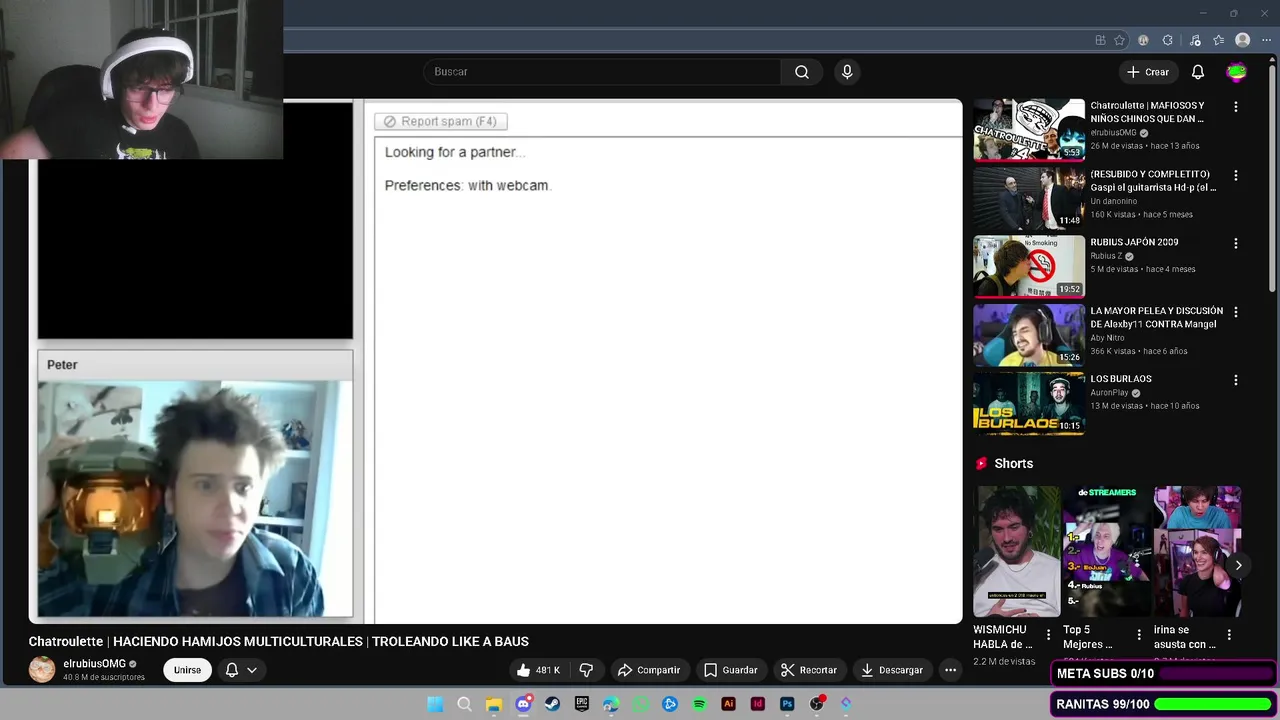Open Alexby11 contra Mangel video thumbnail

[1029, 335]
